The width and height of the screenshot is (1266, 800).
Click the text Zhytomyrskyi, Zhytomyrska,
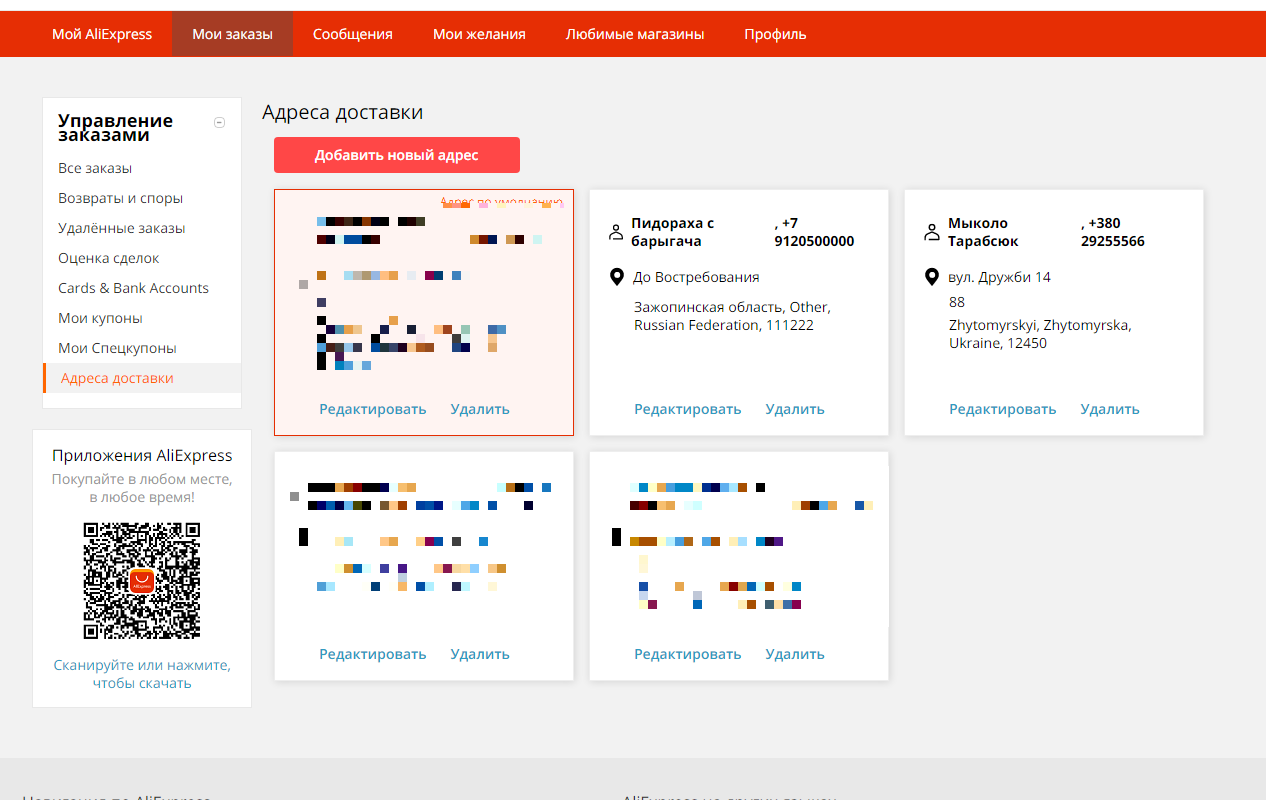pos(1040,325)
